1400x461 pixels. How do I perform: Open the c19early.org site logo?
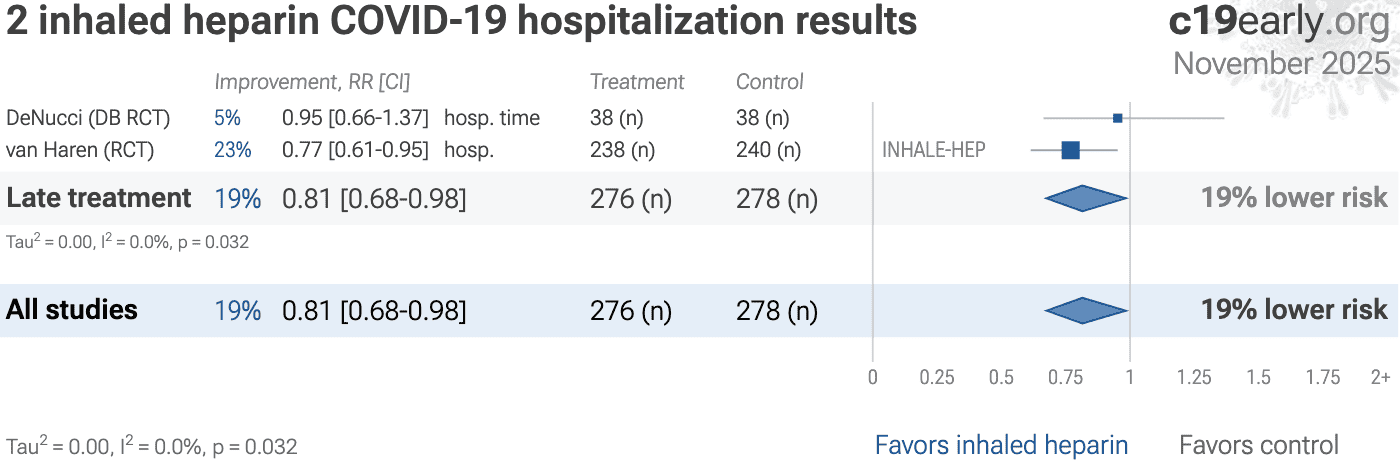(x=1278, y=22)
